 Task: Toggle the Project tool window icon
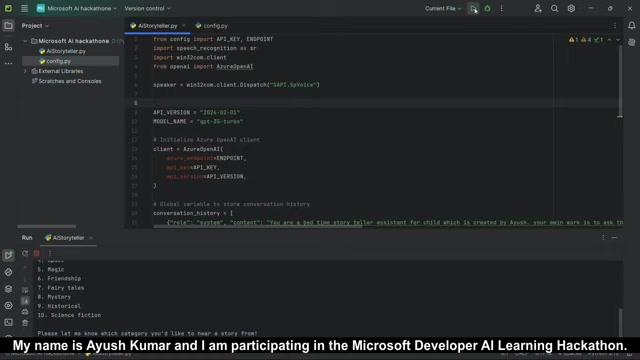8,26
